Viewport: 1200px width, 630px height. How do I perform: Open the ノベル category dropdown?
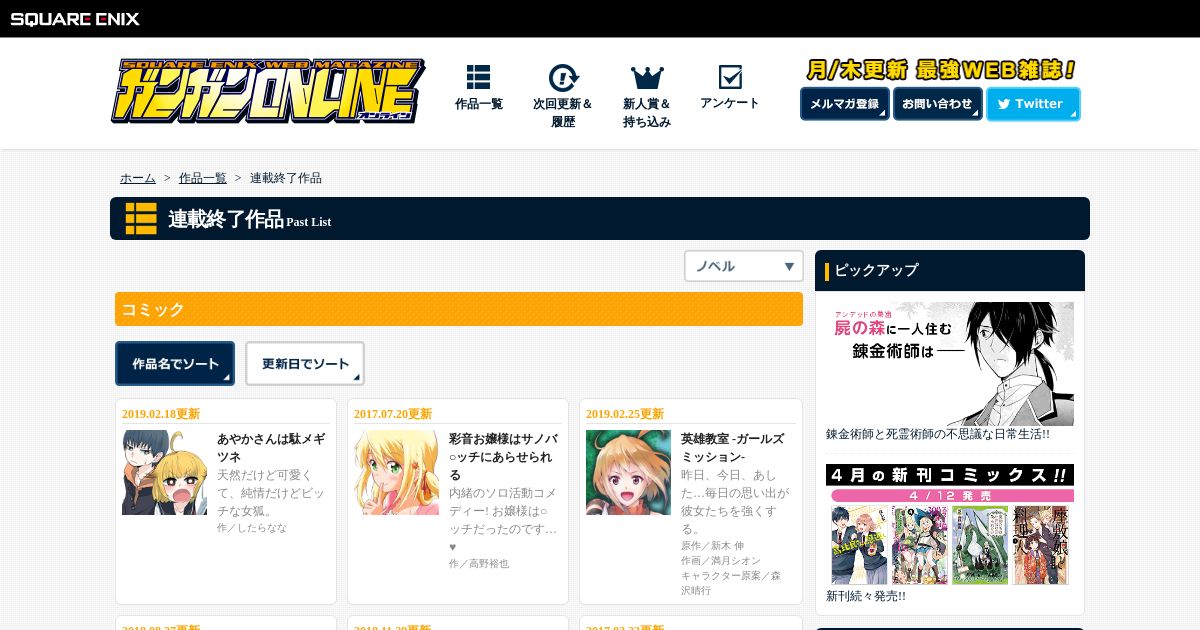[744, 266]
